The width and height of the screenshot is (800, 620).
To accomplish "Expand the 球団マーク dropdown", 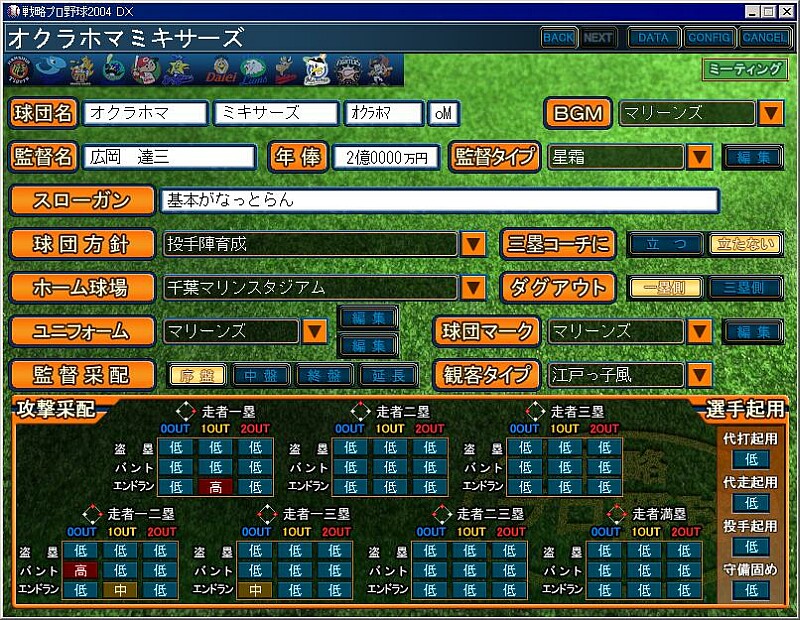I will (x=699, y=332).
